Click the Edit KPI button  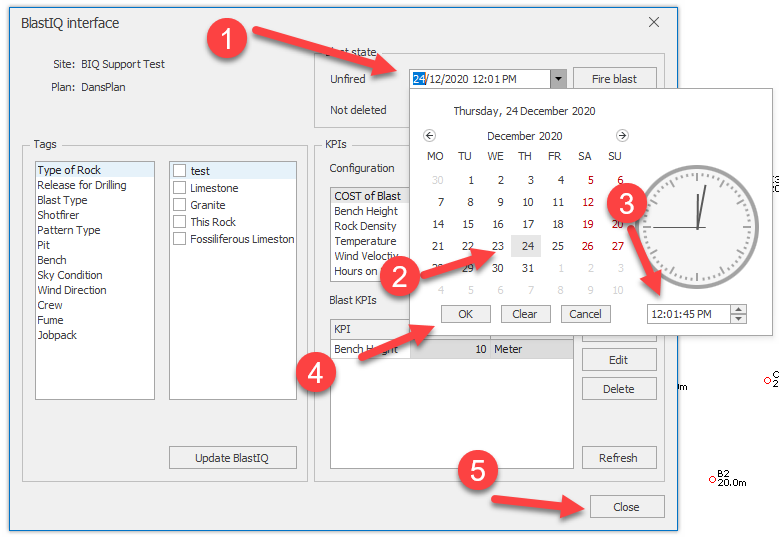pyautogui.click(x=619, y=360)
